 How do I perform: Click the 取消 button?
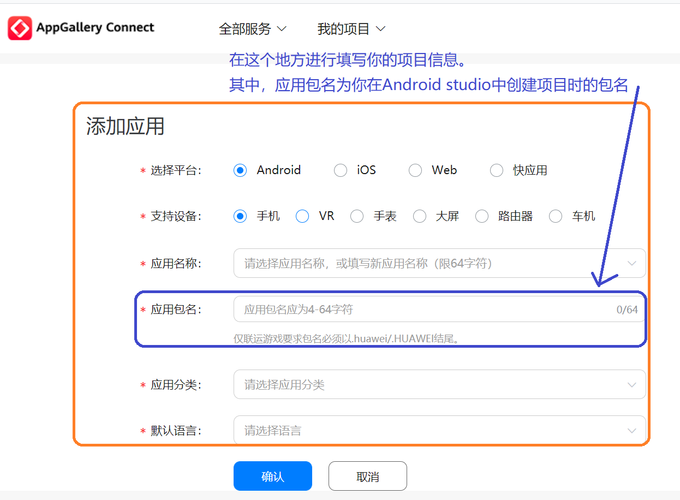[x=367, y=476]
